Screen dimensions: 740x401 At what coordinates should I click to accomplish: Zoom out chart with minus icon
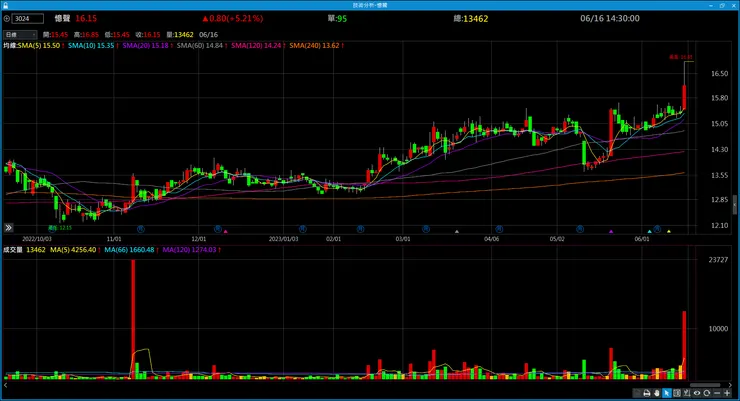[x=717, y=393]
